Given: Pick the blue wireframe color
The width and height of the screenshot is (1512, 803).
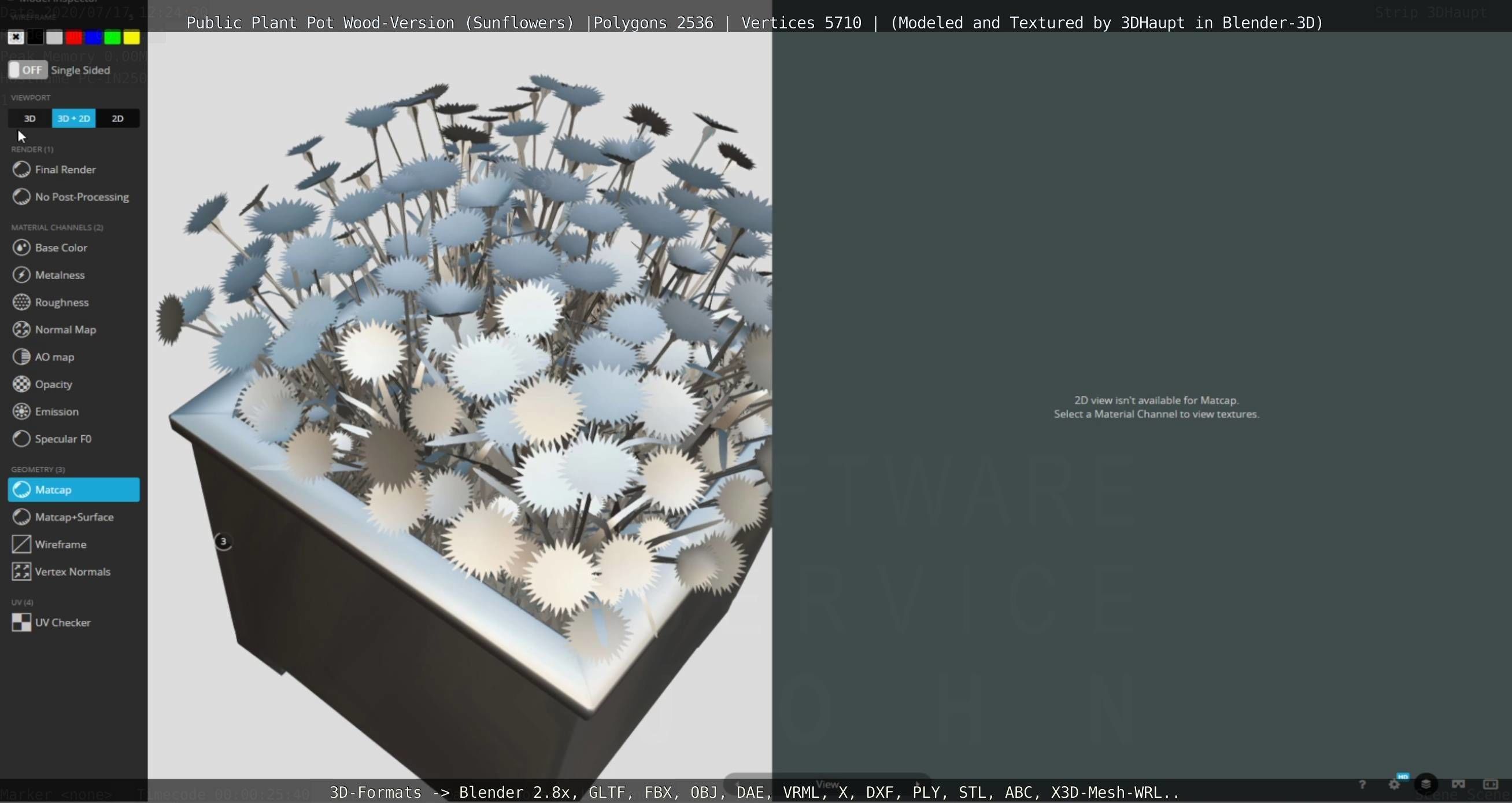Looking at the screenshot, I should point(93,38).
